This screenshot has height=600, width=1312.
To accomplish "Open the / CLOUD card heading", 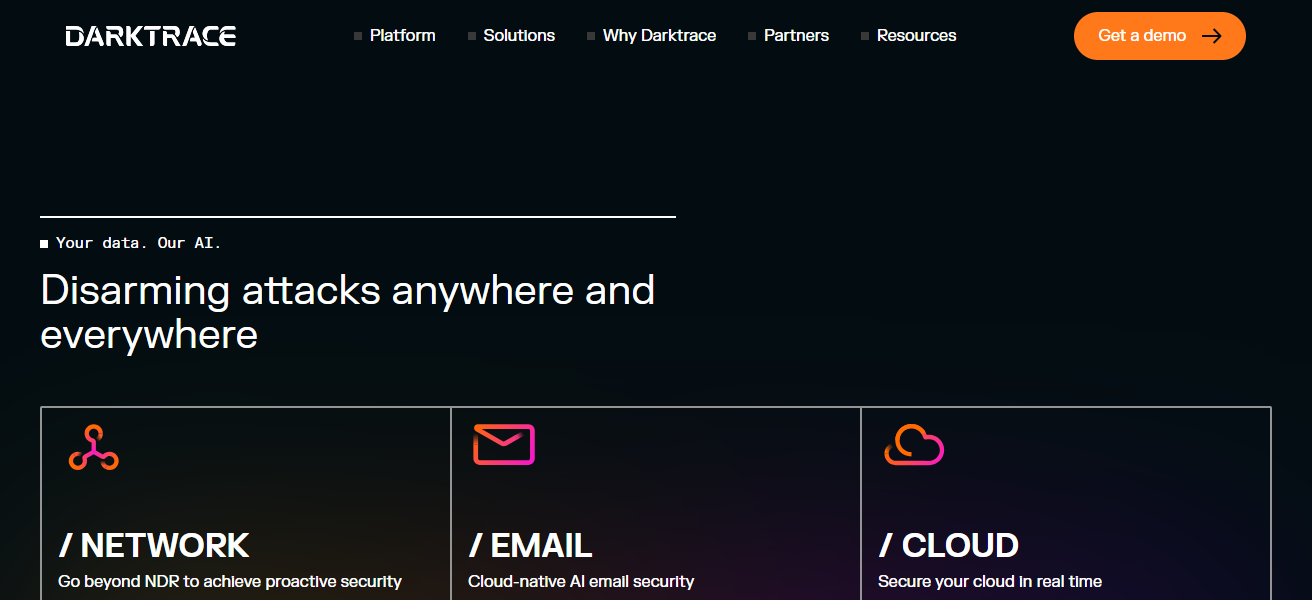I will [x=948, y=545].
